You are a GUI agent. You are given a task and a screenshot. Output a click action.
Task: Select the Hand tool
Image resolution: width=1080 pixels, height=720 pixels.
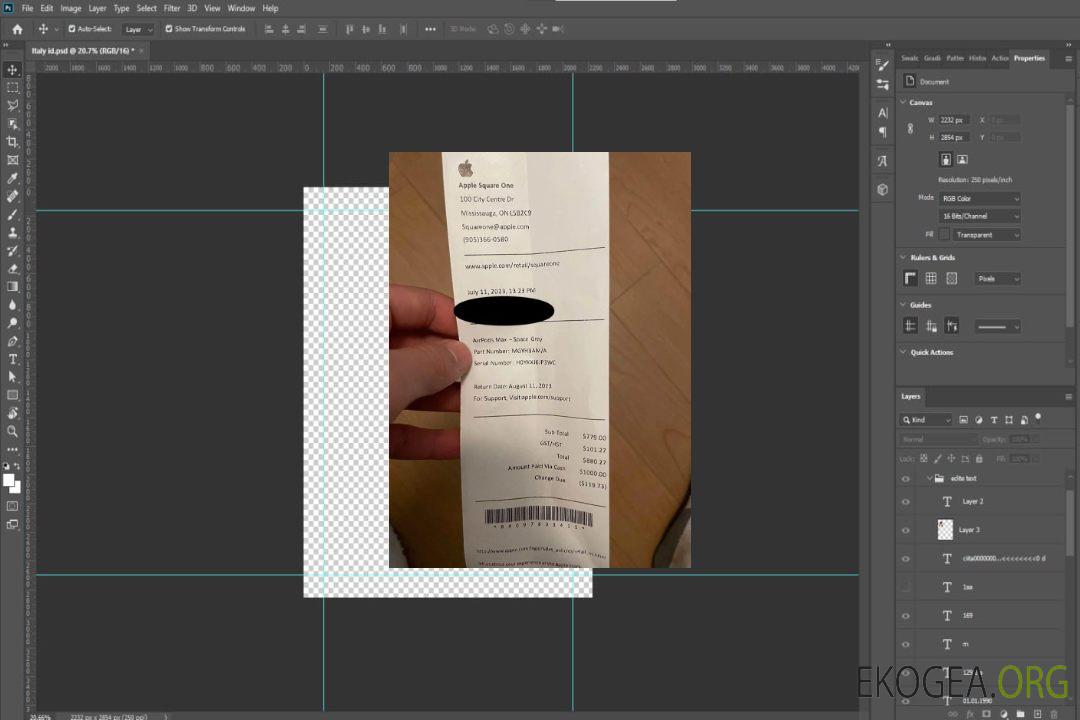12,413
